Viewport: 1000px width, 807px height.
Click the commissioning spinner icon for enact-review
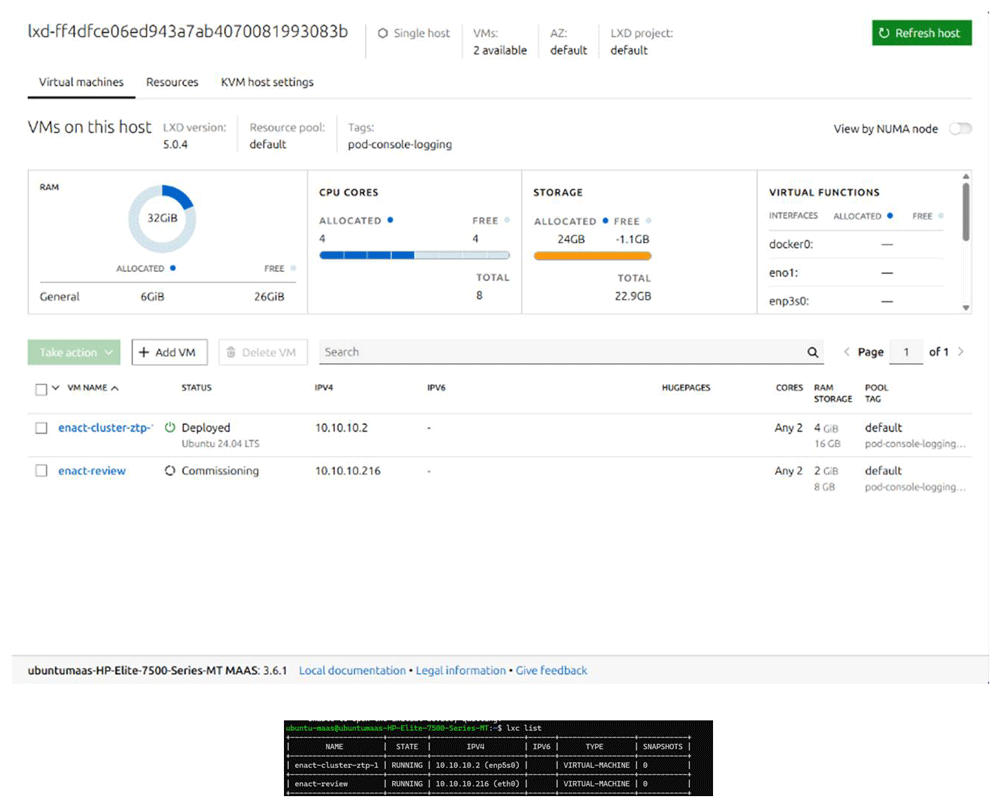(170, 471)
